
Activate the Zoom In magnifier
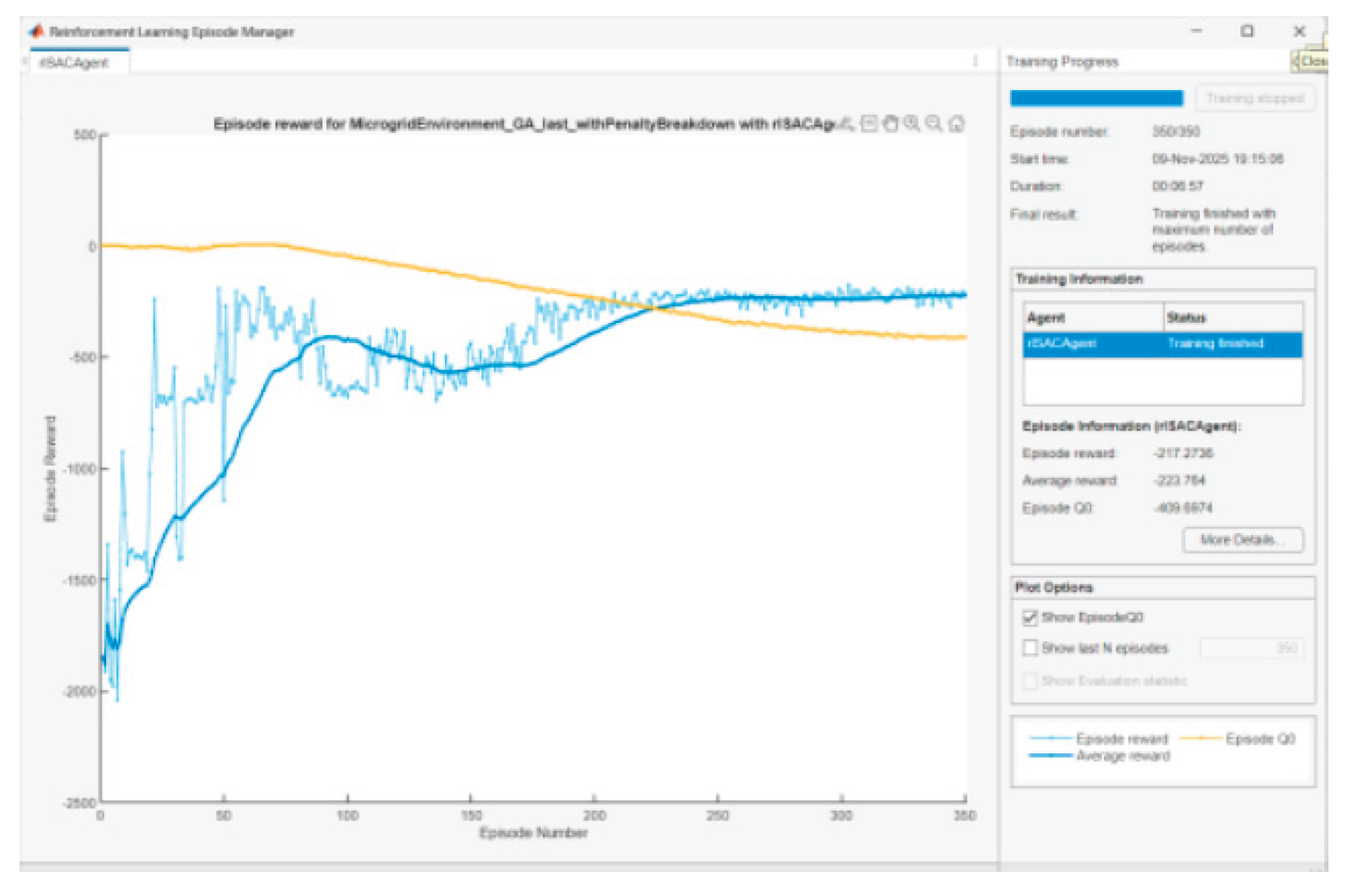[911, 124]
